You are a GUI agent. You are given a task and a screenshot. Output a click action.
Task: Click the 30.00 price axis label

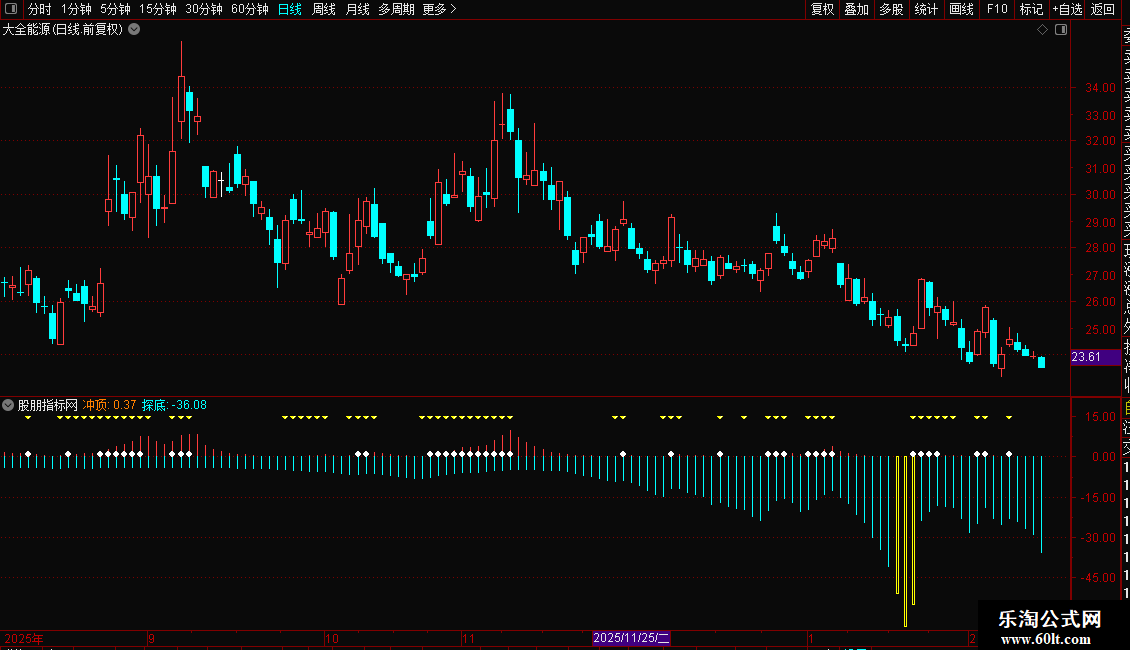point(1100,195)
